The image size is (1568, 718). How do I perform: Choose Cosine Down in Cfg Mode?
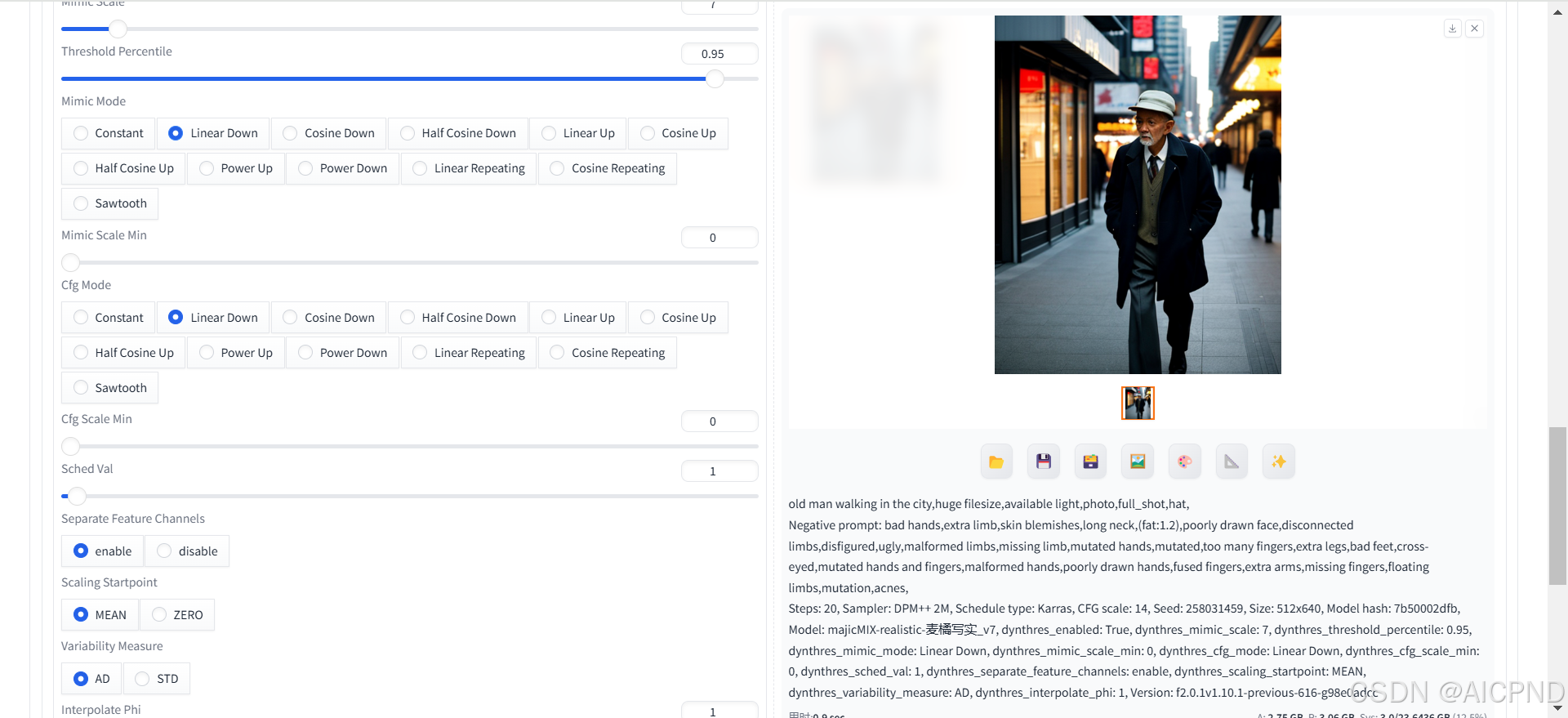click(x=329, y=318)
